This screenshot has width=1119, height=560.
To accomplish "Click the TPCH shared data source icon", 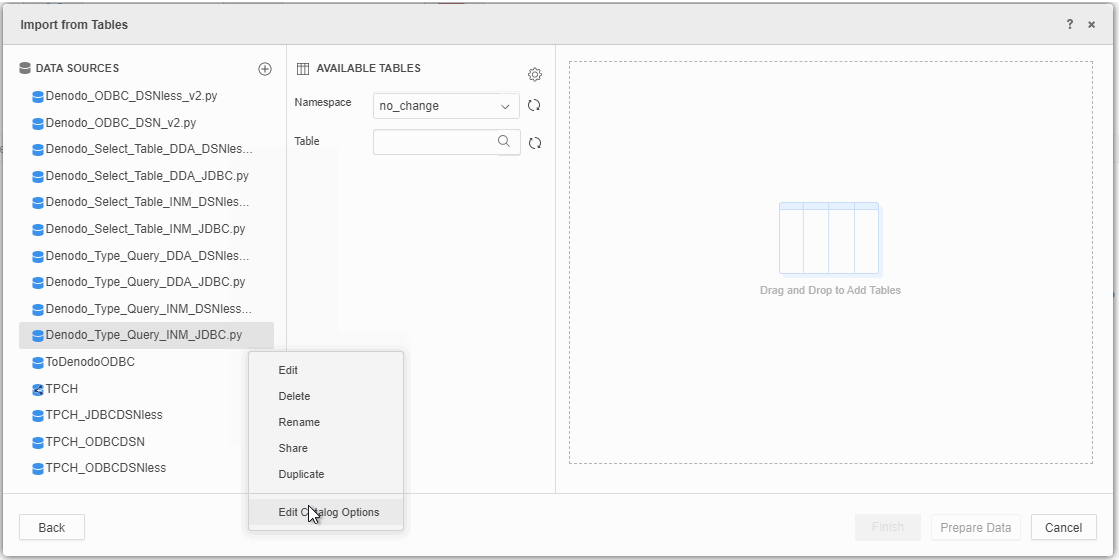I will [x=38, y=389].
